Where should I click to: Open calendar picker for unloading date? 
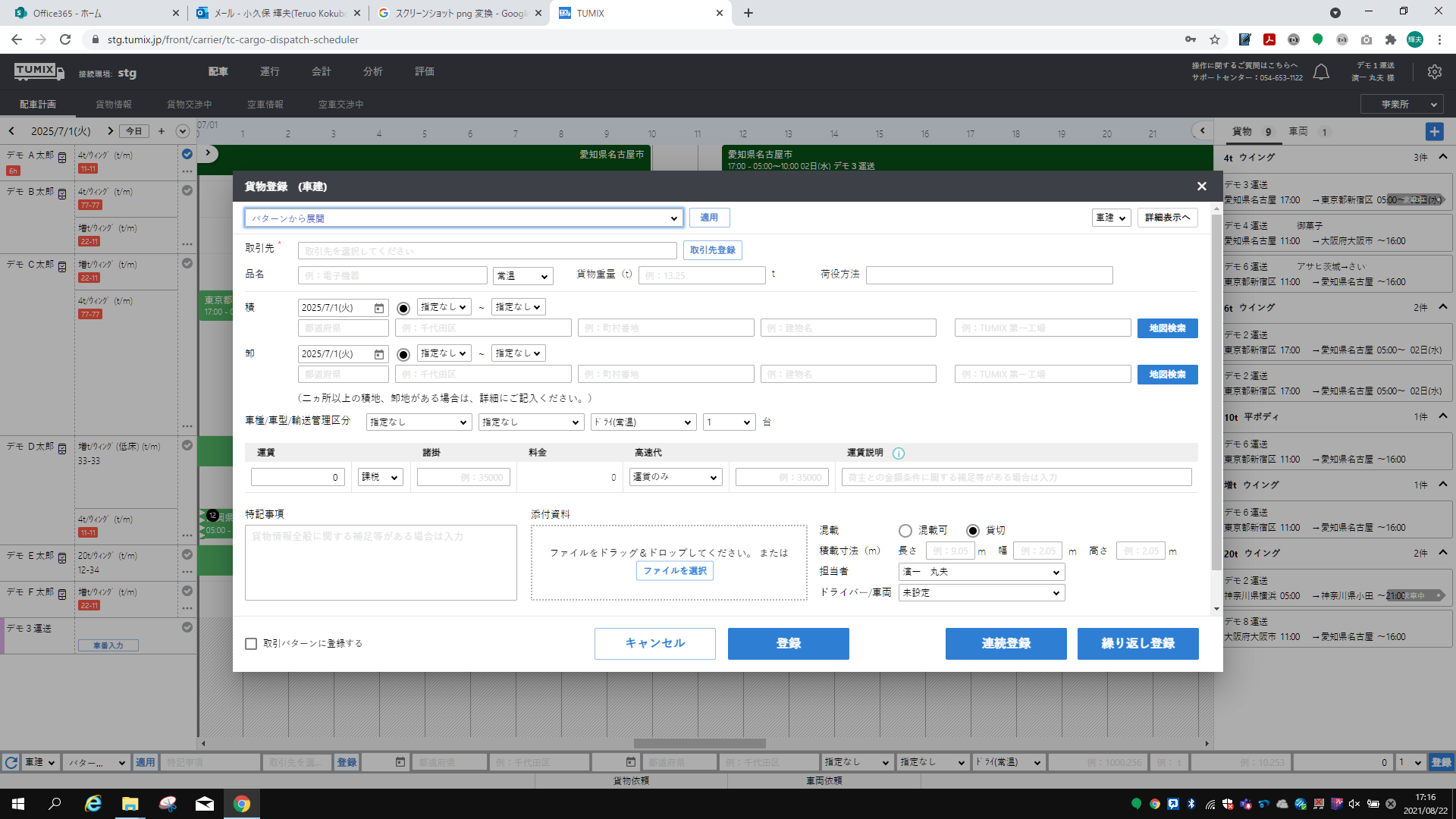pos(379,354)
